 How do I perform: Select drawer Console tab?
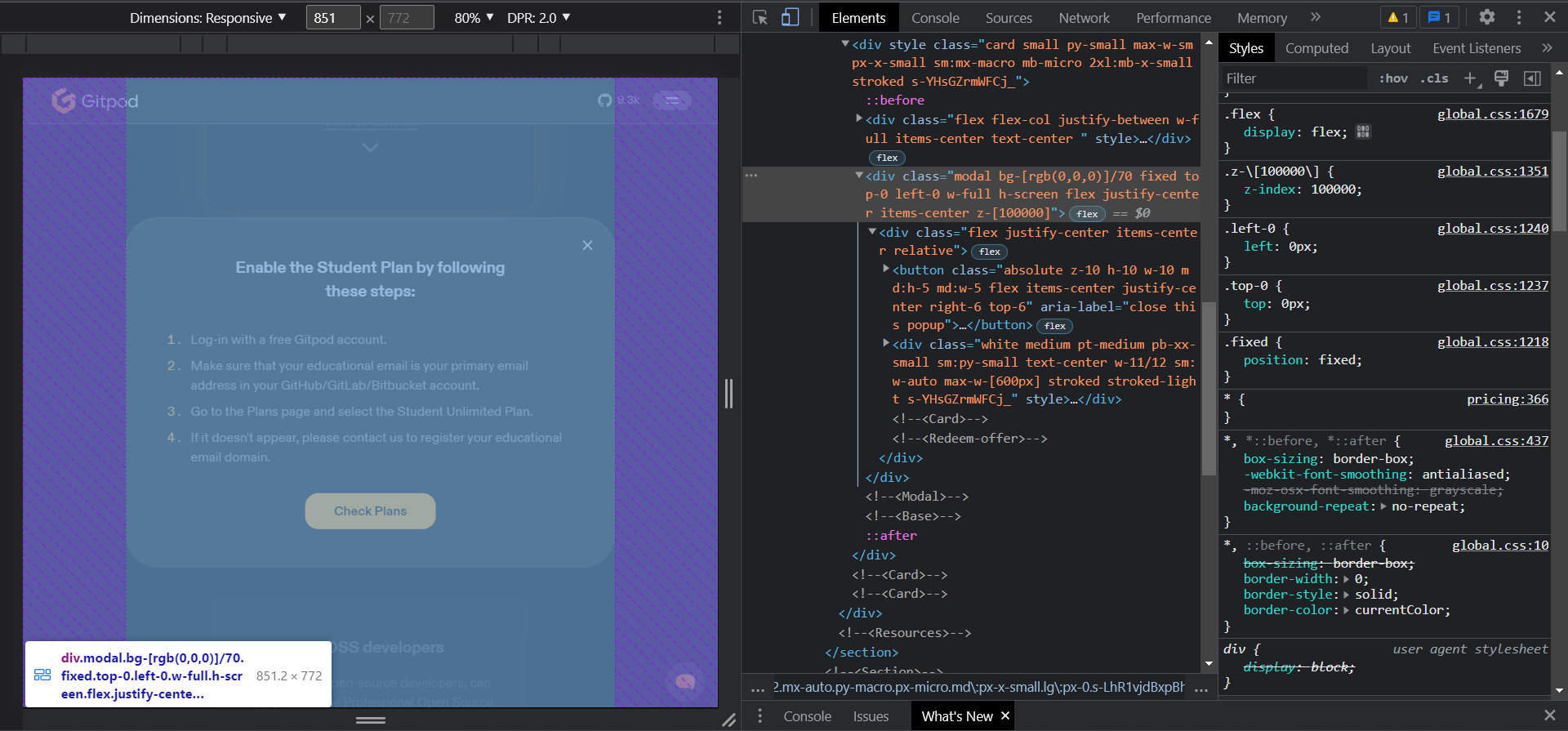point(807,716)
